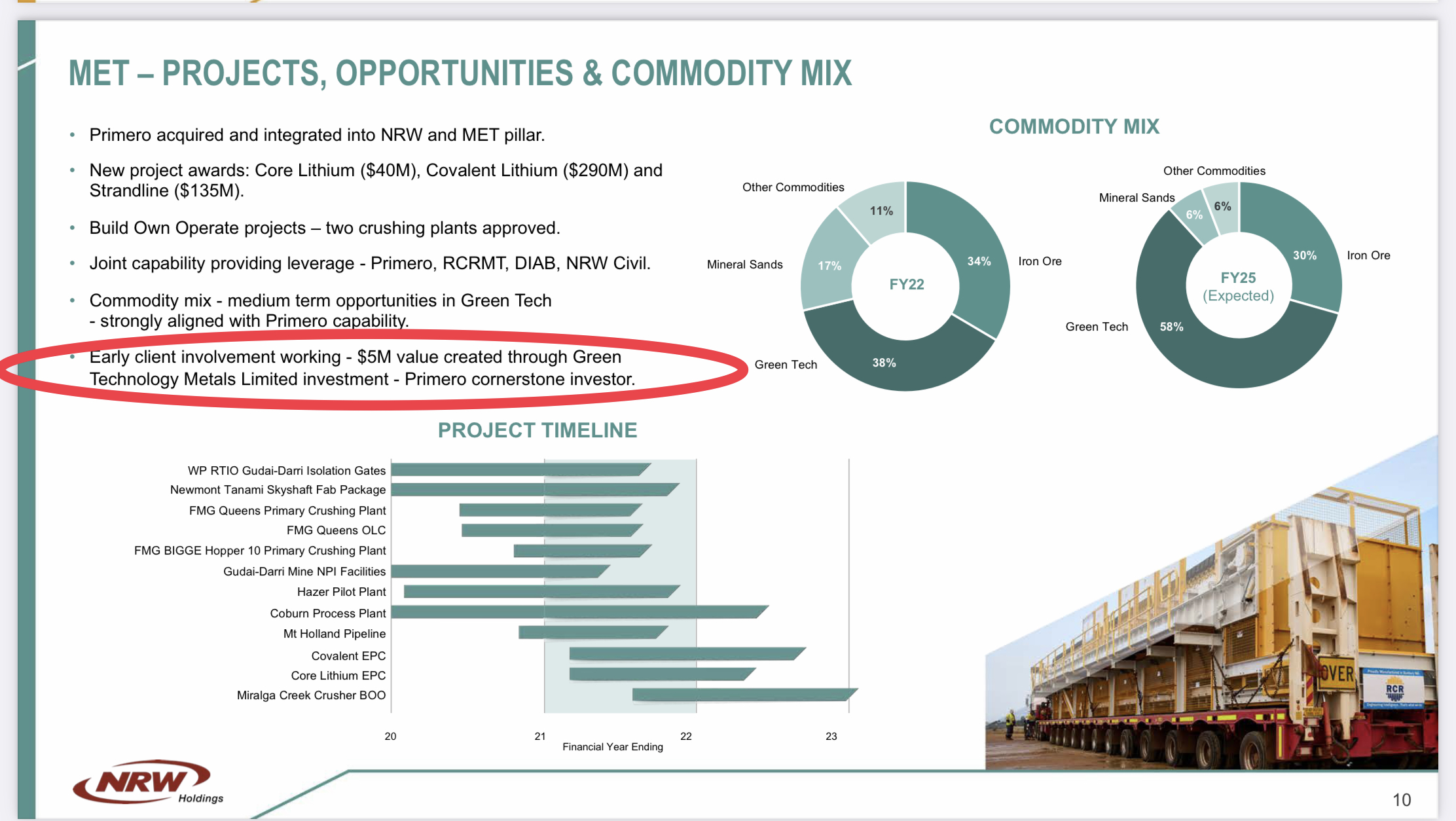The image size is (1456, 821).
Task: Click the 6% Mineral Sands segment in FY25
Action: [x=1193, y=215]
